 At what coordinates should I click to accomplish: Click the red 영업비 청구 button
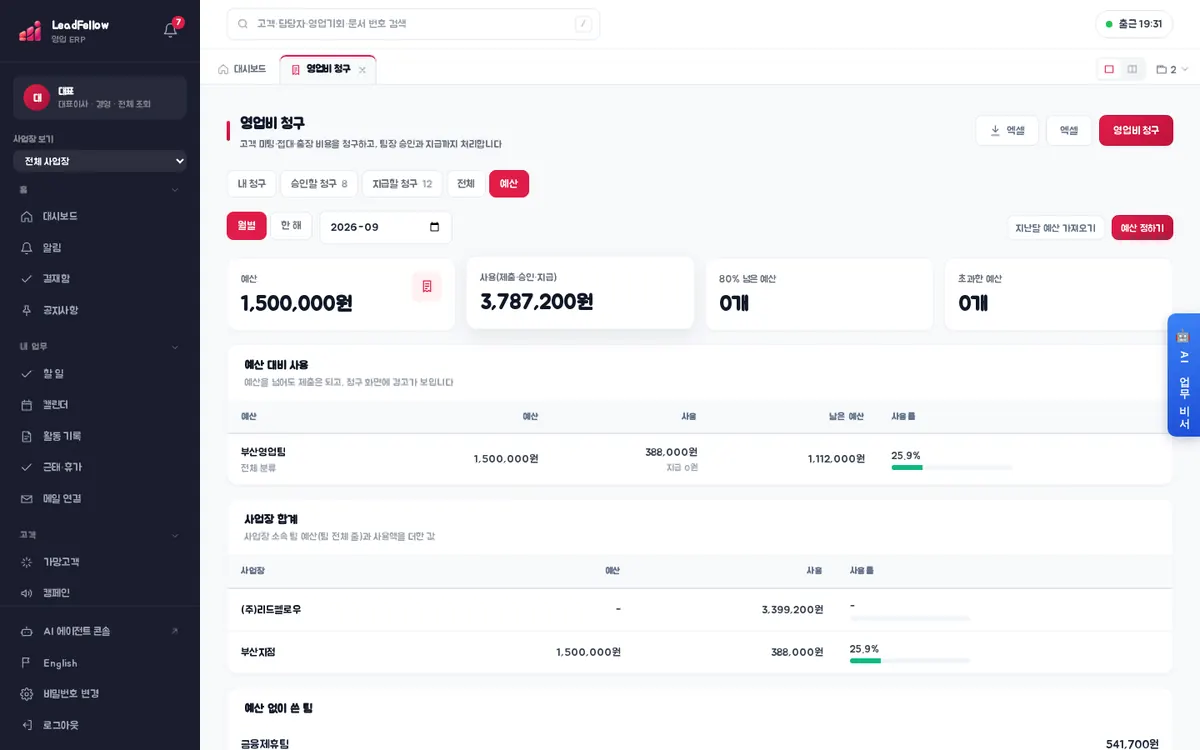point(1136,130)
